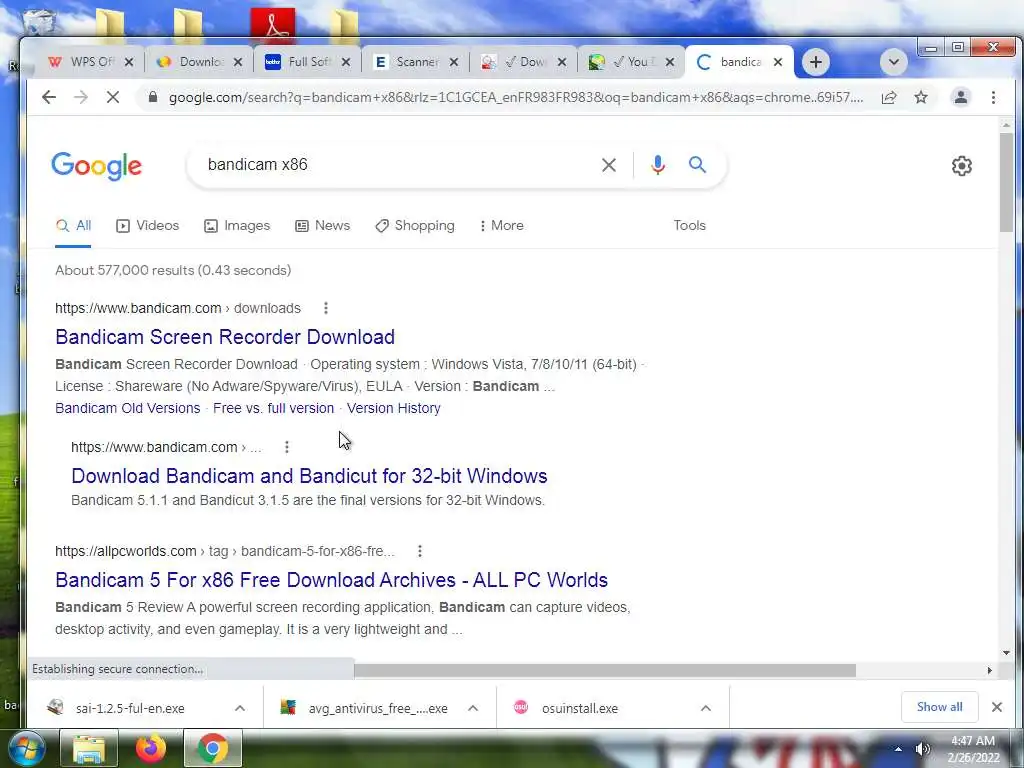Select the Images search filter
1024x768 pixels.
(x=237, y=225)
